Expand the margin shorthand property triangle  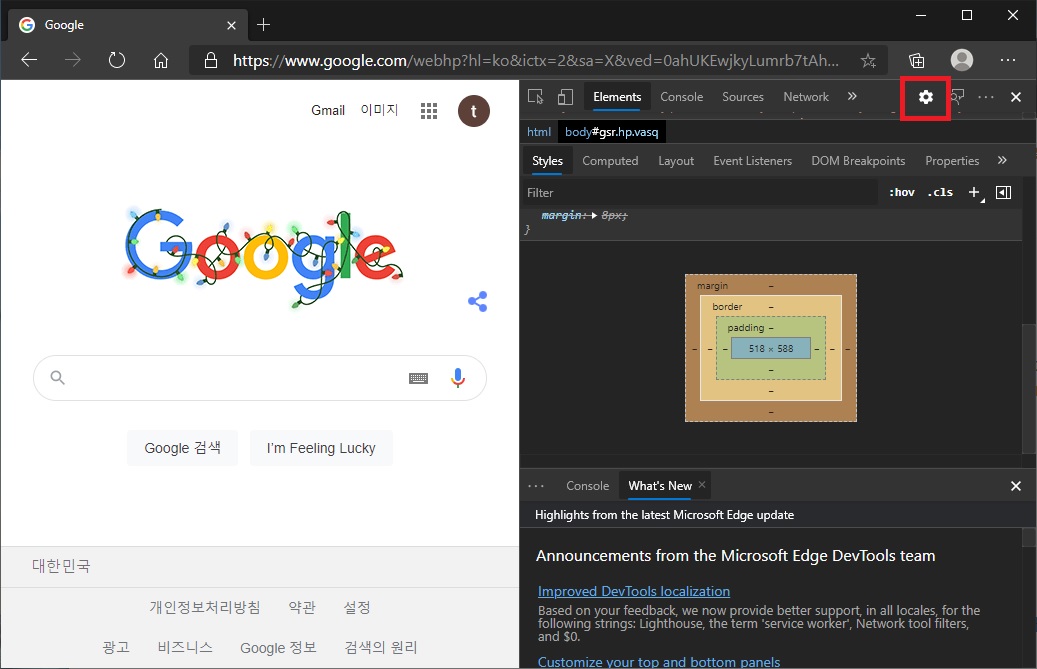click(594, 216)
